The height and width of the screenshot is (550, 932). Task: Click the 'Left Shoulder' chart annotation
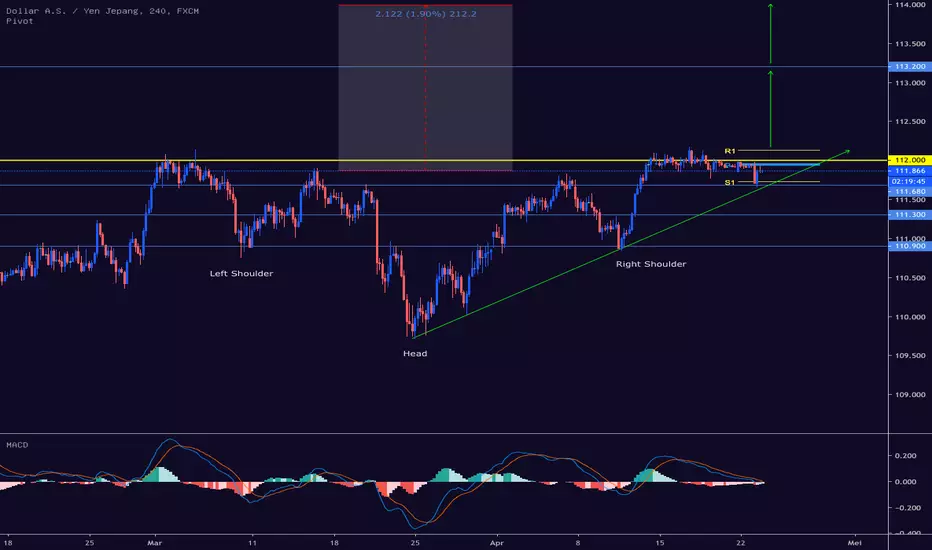click(241, 274)
